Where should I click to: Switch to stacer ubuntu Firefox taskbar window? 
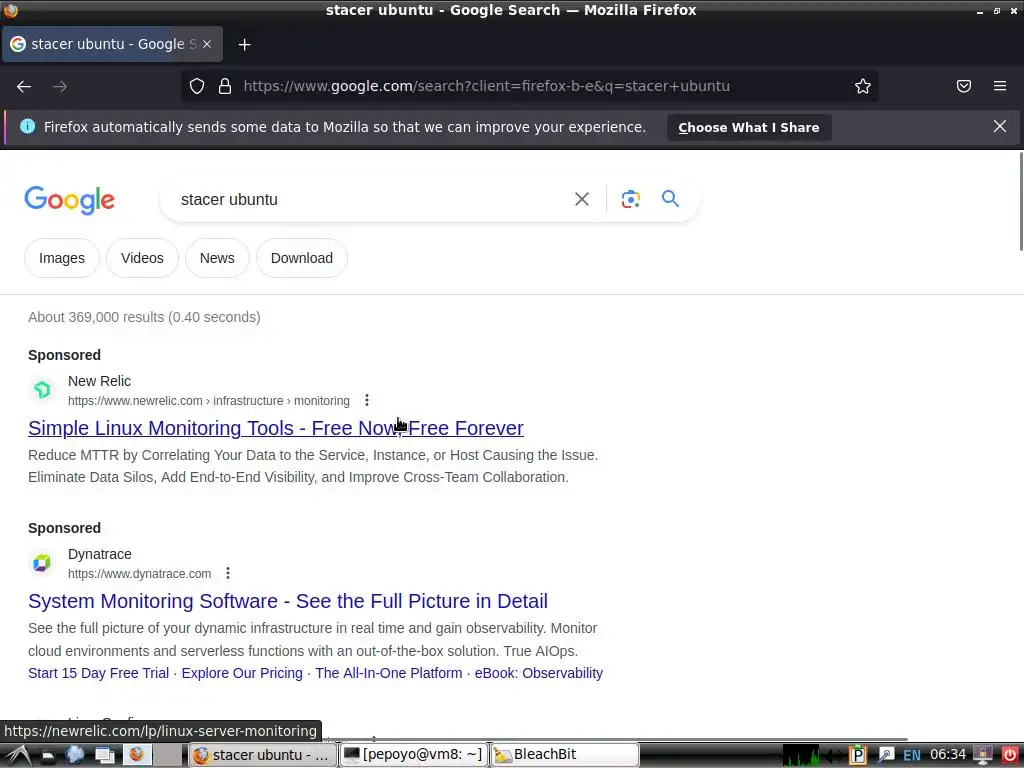(x=263, y=755)
